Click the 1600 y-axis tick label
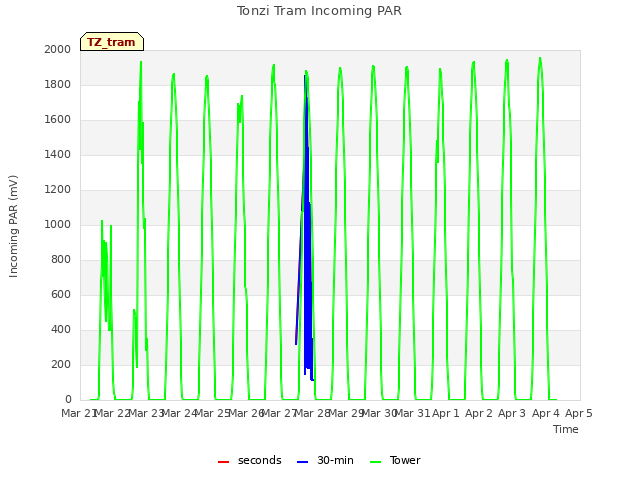 coord(58,120)
